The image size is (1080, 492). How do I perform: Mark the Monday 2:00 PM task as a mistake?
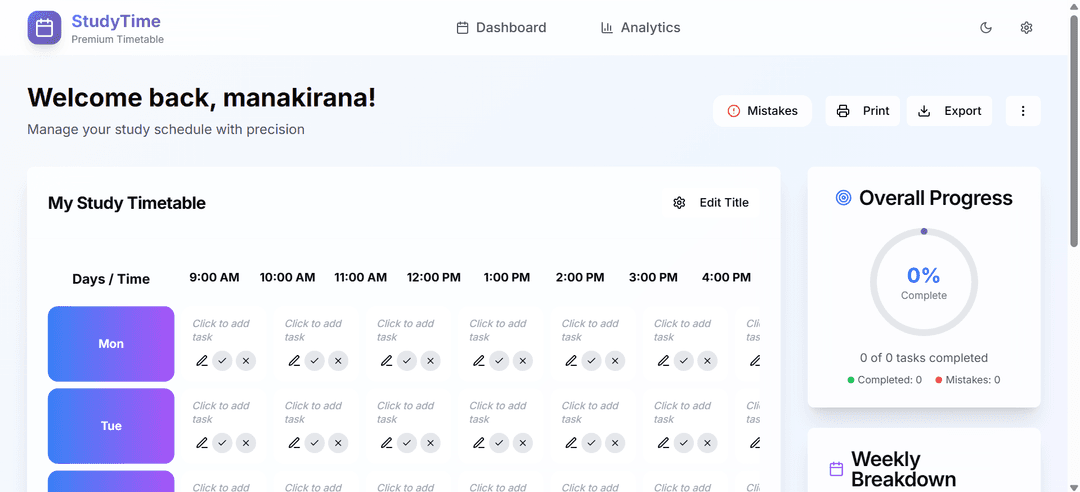[x=707, y=360]
